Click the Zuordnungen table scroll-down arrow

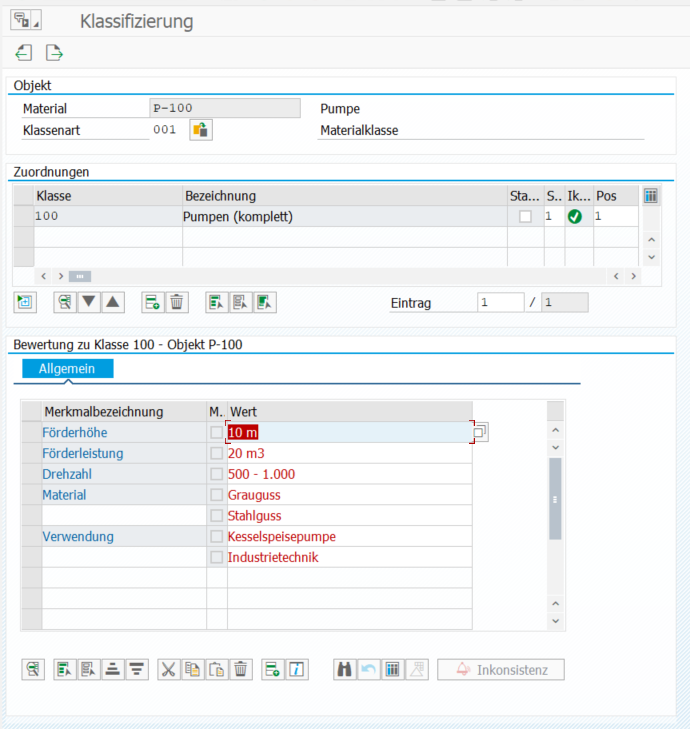click(651, 257)
